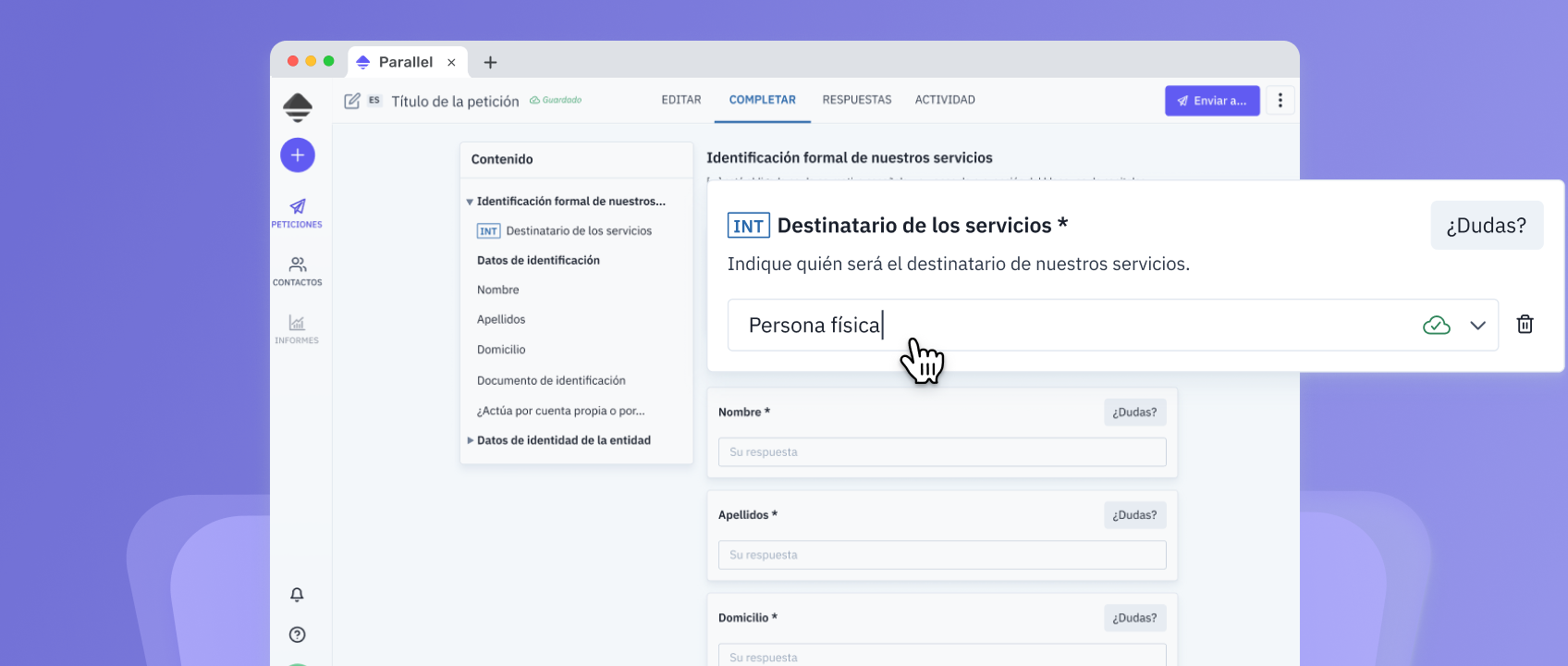Switch to the COMPLETAR tab
This screenshot has height=666, width=1568.
pyautogui.click(x=763, y=100)
